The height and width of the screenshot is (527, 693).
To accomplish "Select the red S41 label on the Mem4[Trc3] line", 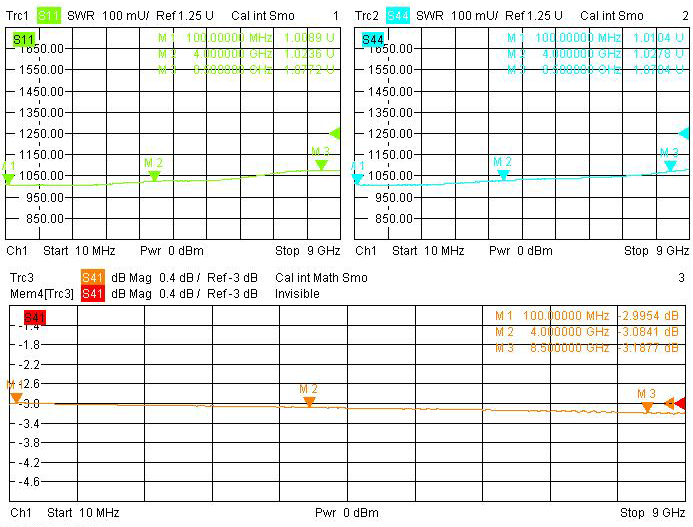I will pos(93,293).
